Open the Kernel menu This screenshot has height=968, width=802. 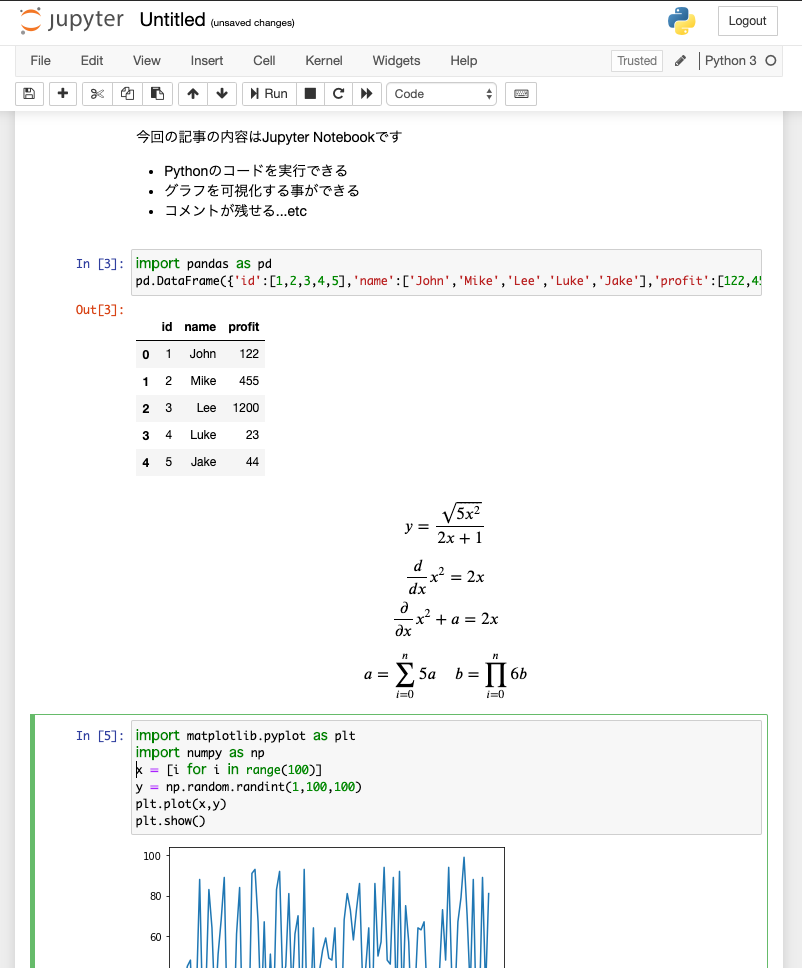click(x=324, y=61)
